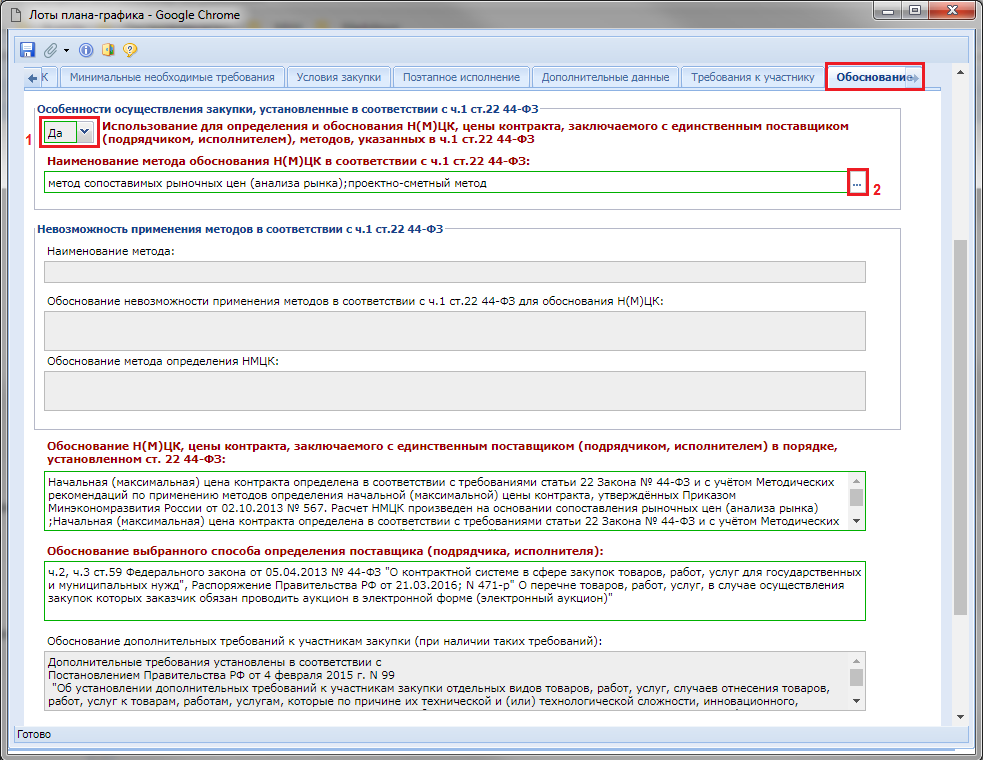This screenshot has width=983, height=760.
Task: Go to the 'Поэтапное исполнение' tab
Action: 461,77
